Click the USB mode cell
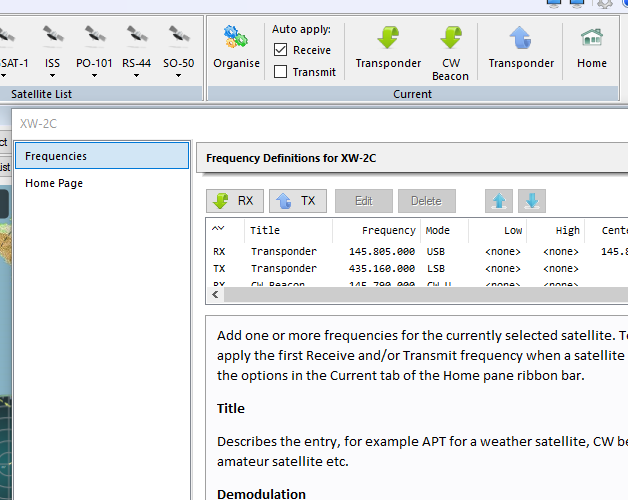This screenshot has width=628, height=500. [x=436, y=252]
